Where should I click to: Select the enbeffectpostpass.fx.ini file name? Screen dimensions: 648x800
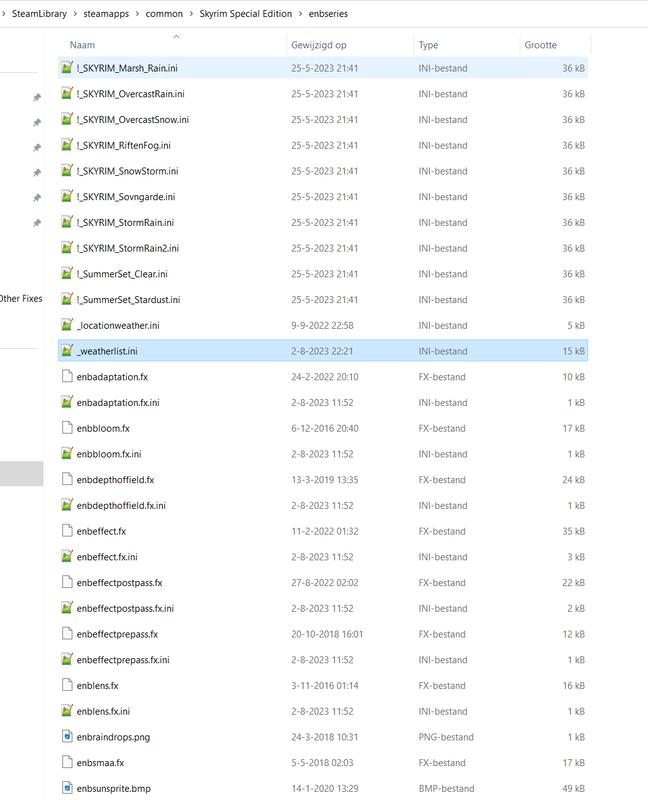(125, 608)
